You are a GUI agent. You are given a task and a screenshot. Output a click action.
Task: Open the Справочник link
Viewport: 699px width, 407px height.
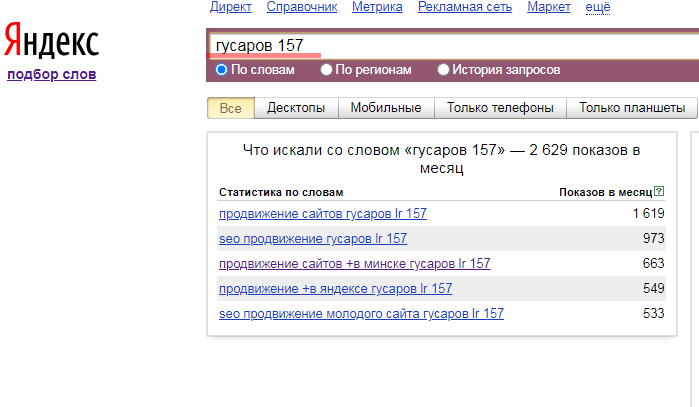click(x=302, y=7)
